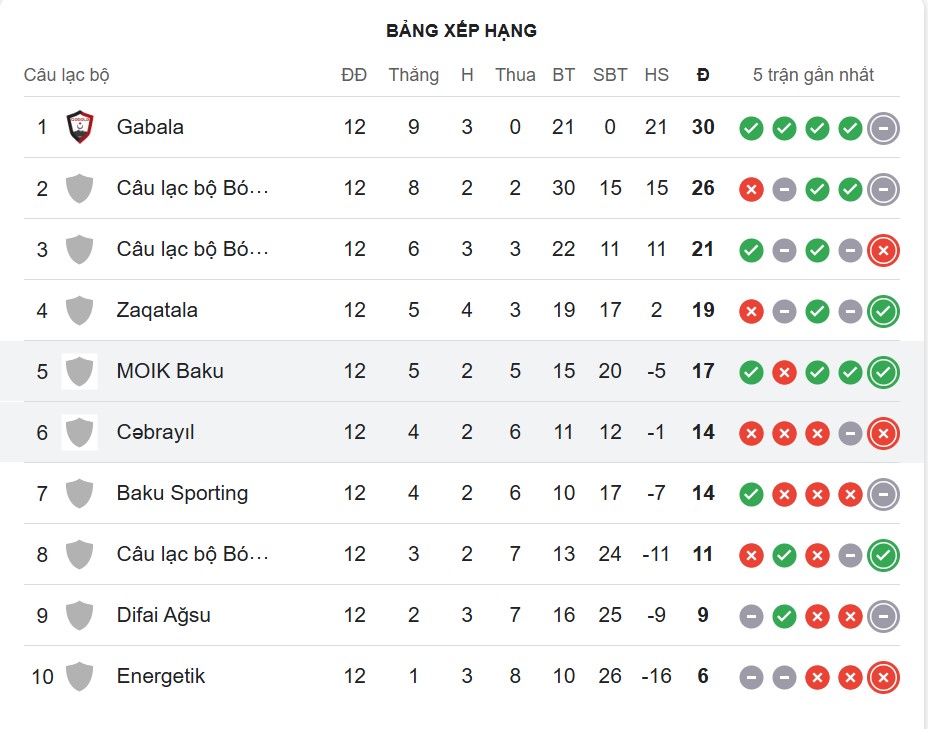The height and width of the screenshot is (729, 928).
Task: Open Cəbrayıl's team crest
Action: pos(78,432)
